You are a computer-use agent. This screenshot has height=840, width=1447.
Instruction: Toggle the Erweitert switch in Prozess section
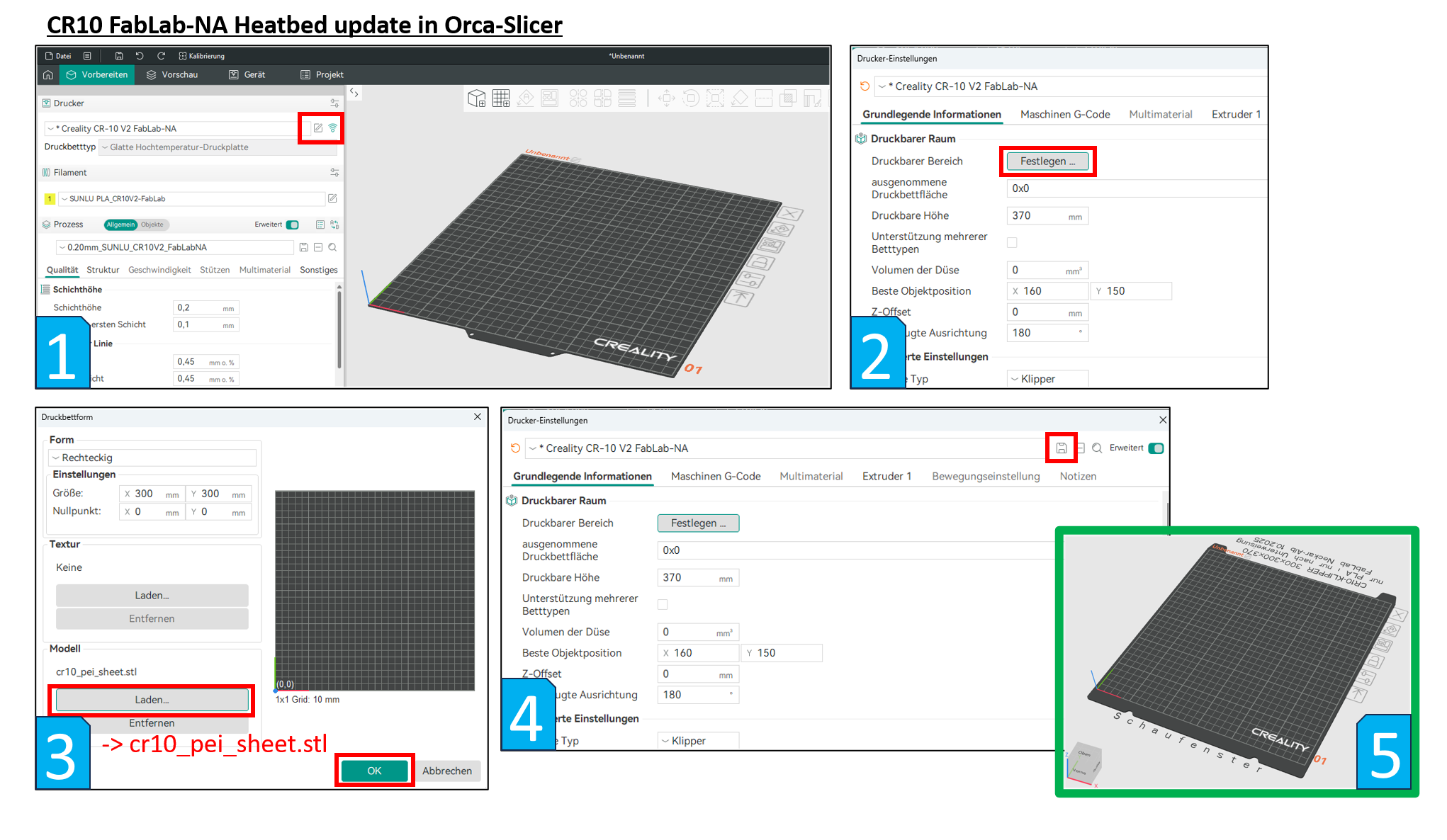coord(292,225)
